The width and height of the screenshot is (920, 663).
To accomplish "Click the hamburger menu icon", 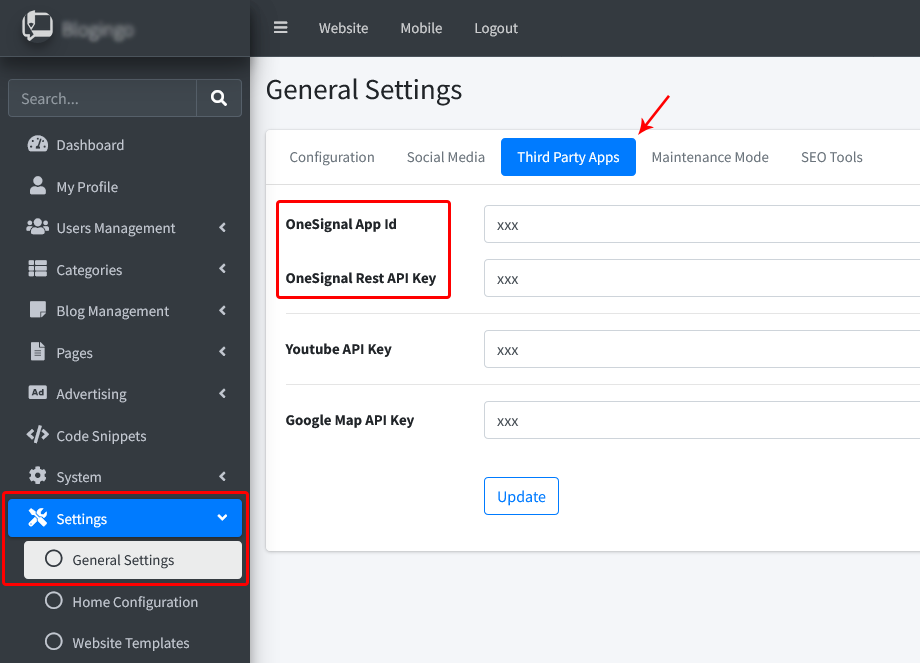I will 281,28.
